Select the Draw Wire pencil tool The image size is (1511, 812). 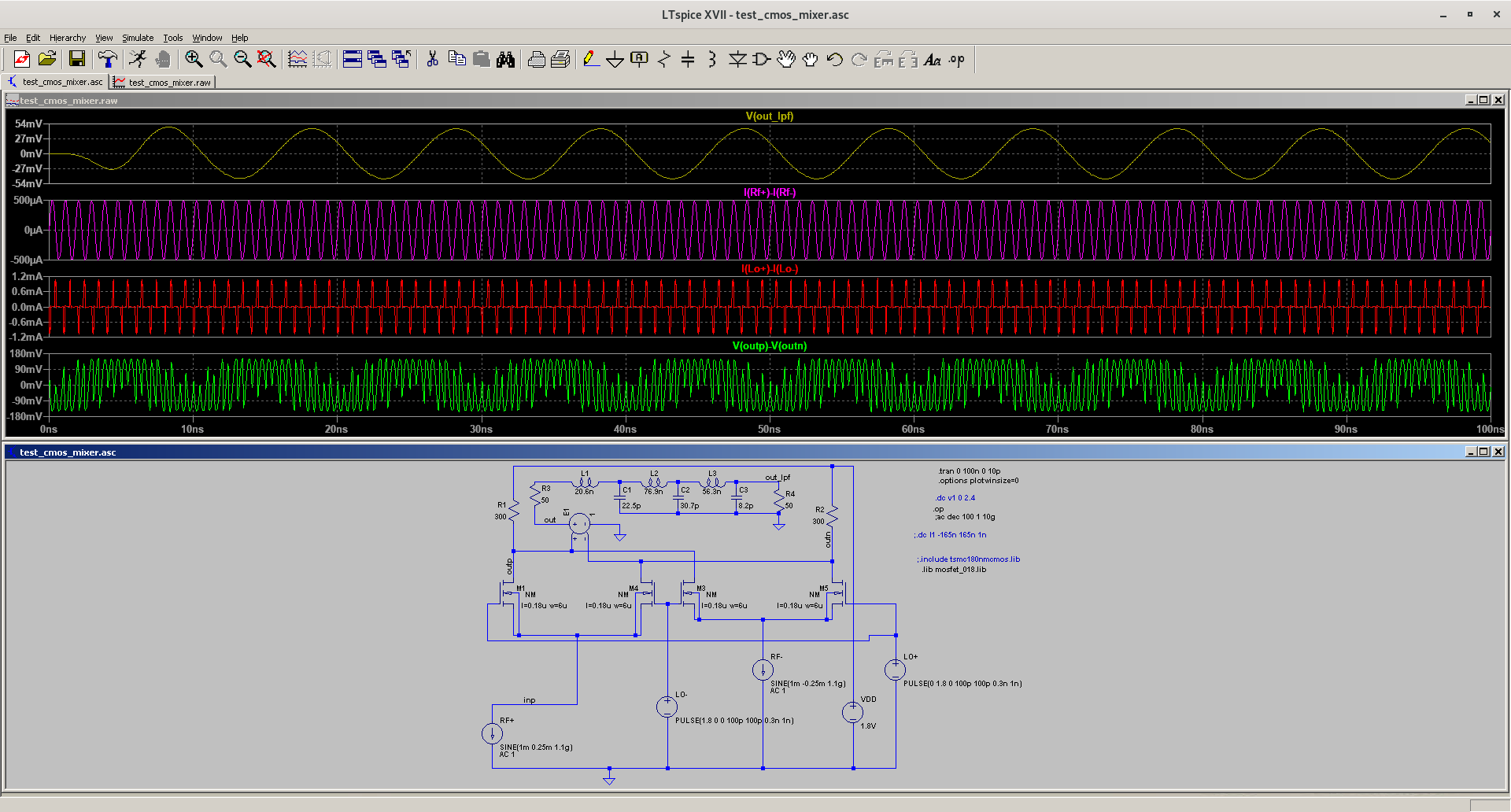[590, 59]
